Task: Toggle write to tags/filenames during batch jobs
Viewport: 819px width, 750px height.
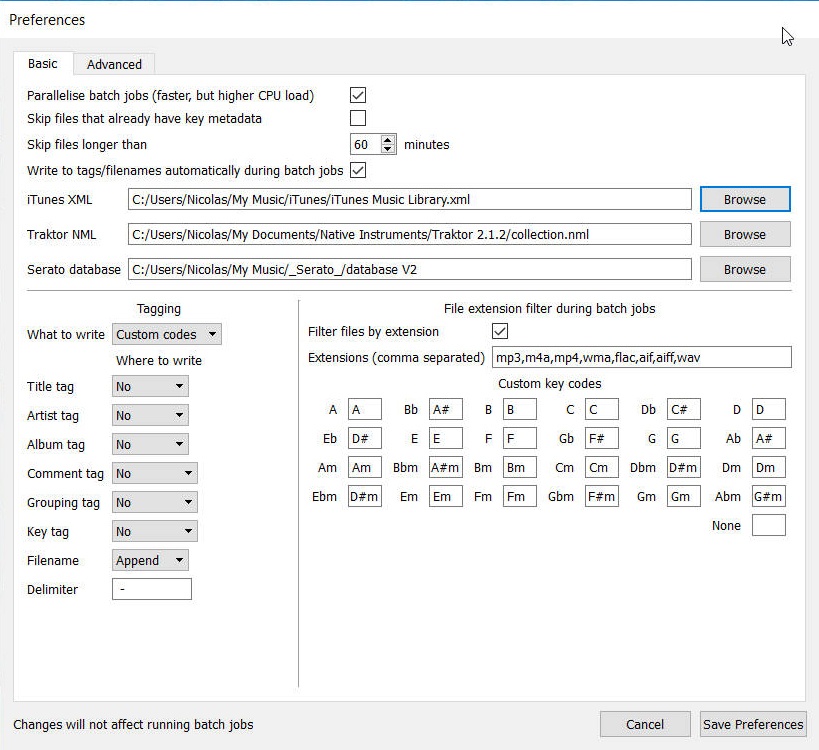Action: click(356, 170)
